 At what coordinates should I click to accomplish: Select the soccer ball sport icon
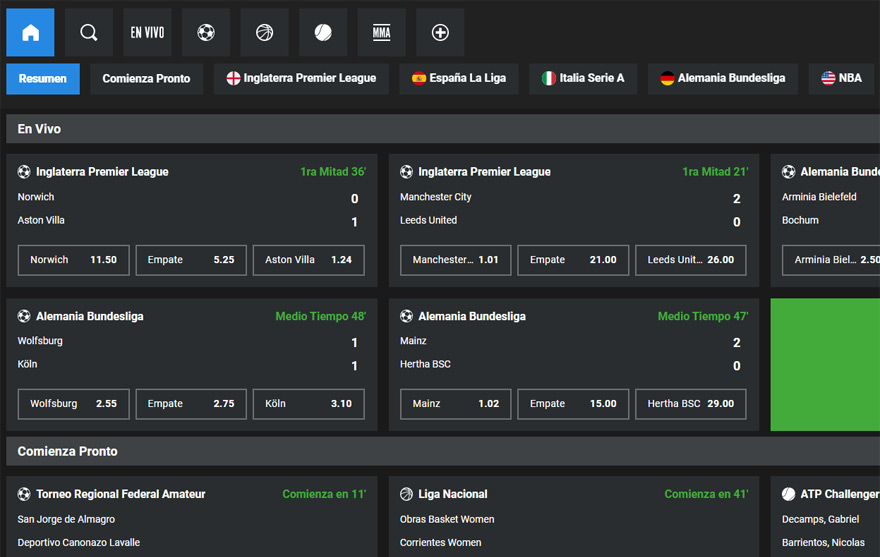[206, 33]
